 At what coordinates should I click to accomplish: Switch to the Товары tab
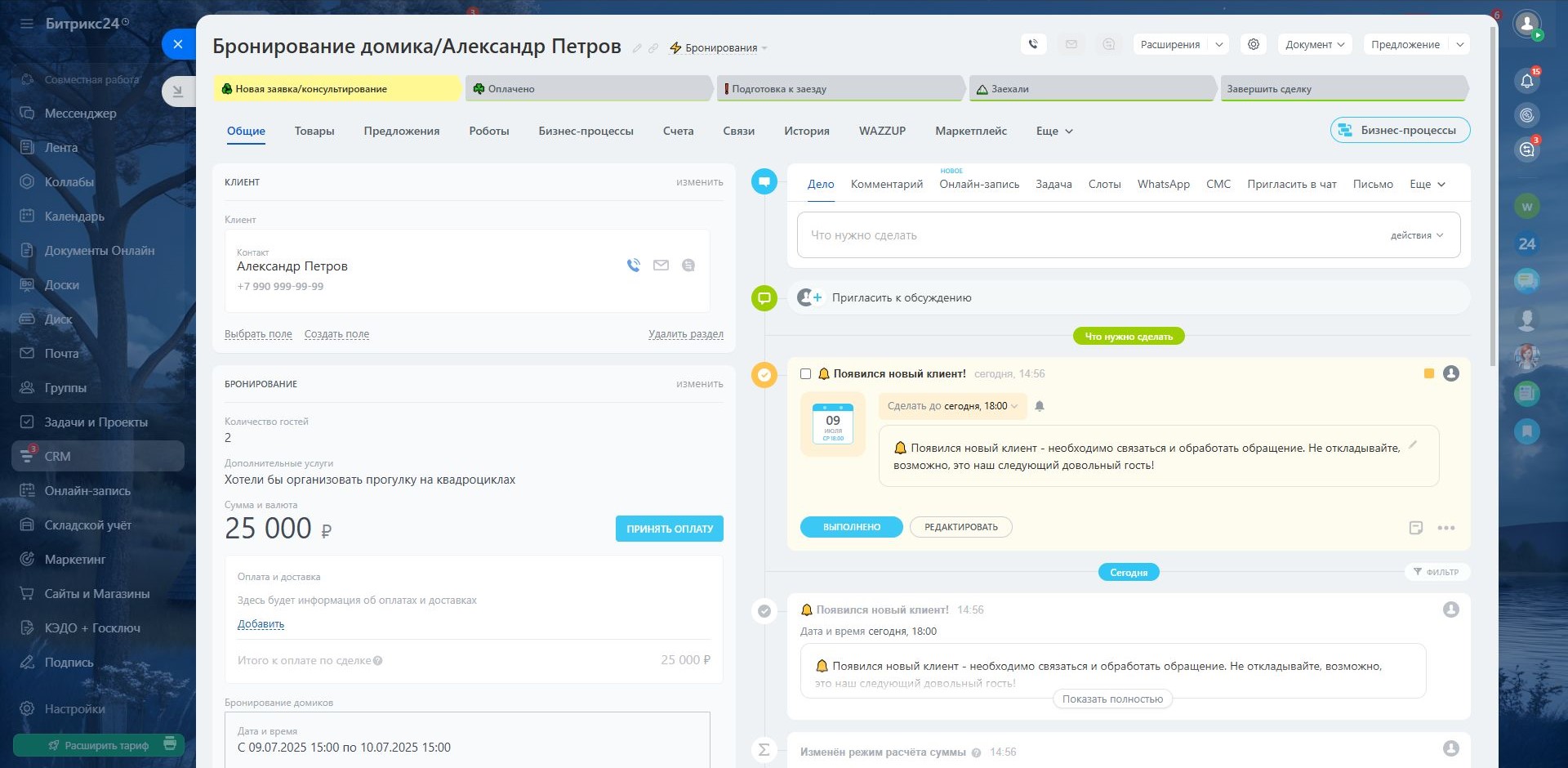[x=314, y=131]
